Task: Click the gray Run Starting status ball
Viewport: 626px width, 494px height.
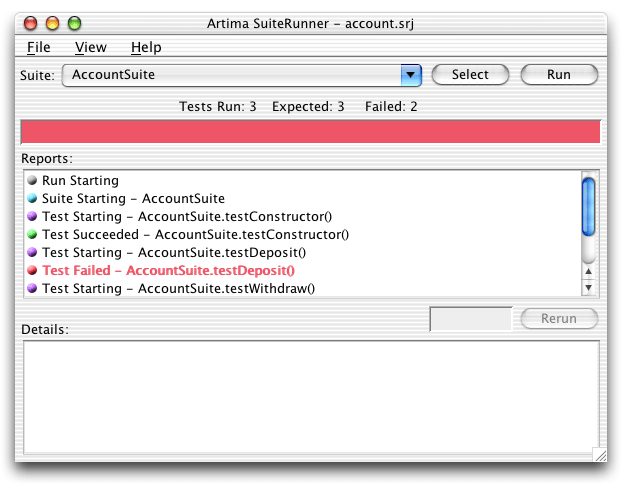Action: [32, 181]
